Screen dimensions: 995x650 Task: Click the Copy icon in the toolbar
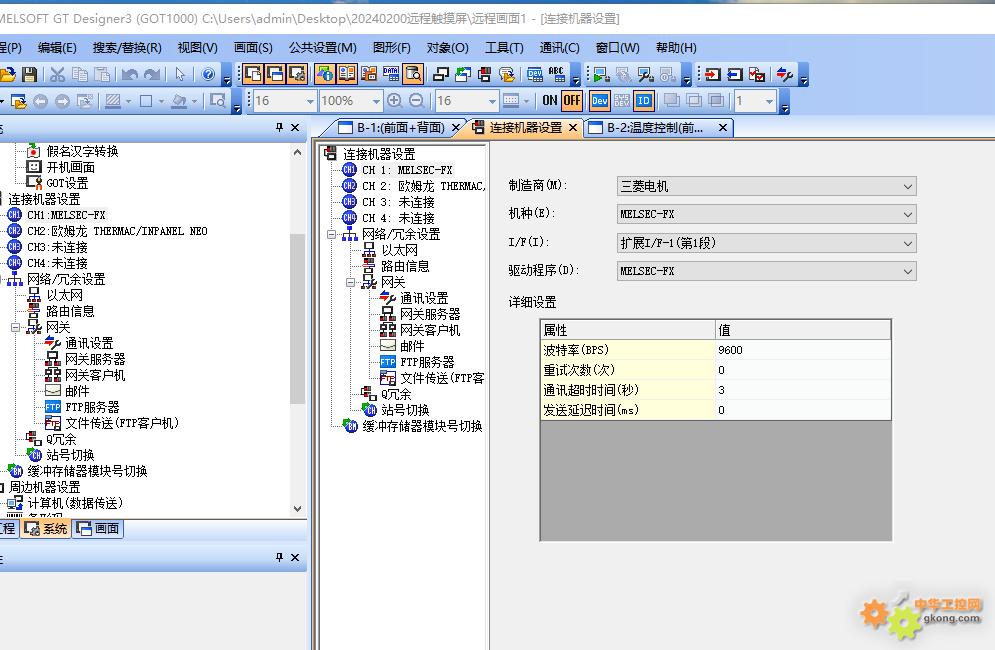point(80,74)
